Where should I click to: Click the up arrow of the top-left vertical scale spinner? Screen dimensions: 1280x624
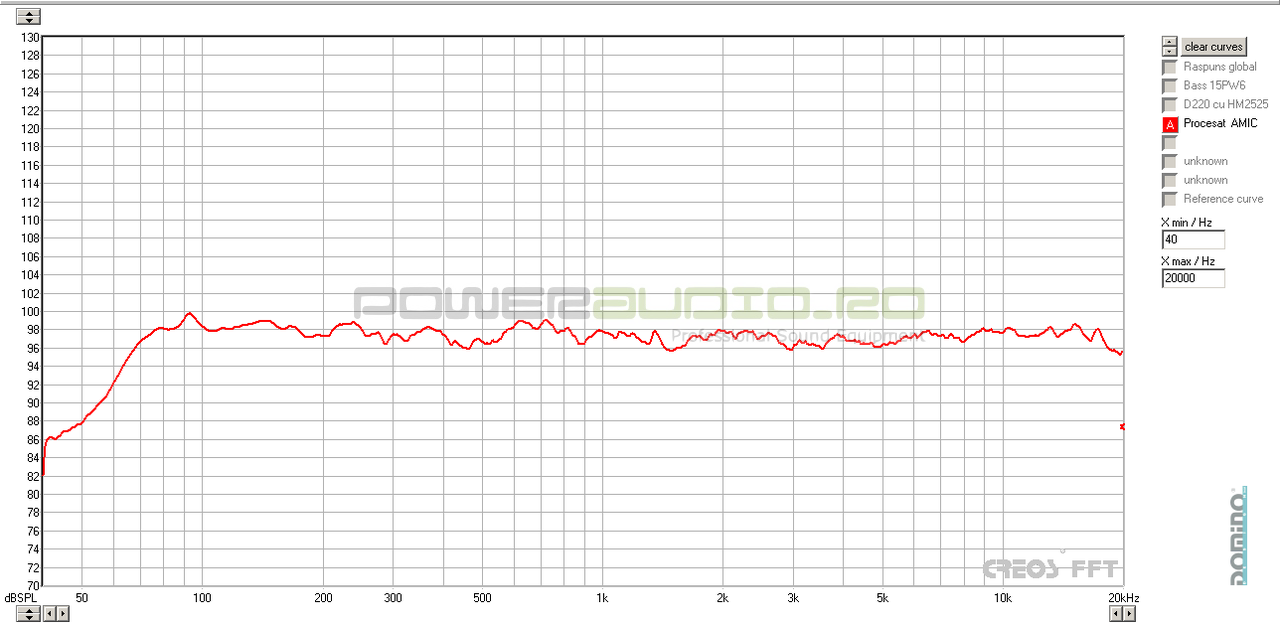(29, 12)
